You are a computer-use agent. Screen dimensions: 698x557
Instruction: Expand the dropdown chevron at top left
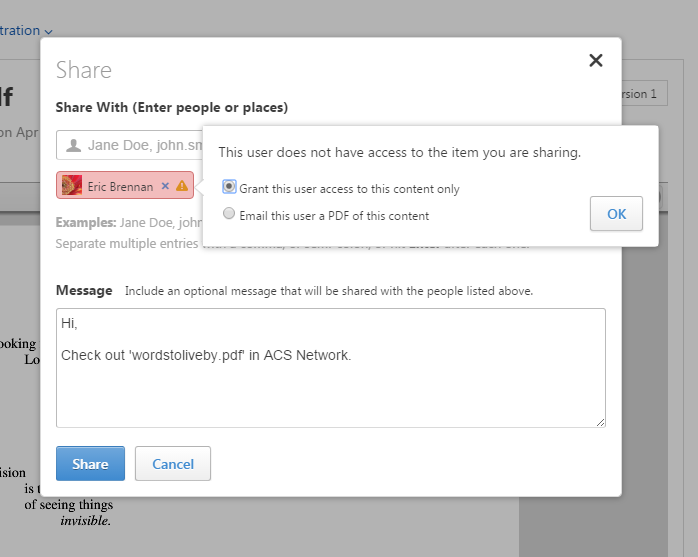pyautogui.click(x=48, y=31)
